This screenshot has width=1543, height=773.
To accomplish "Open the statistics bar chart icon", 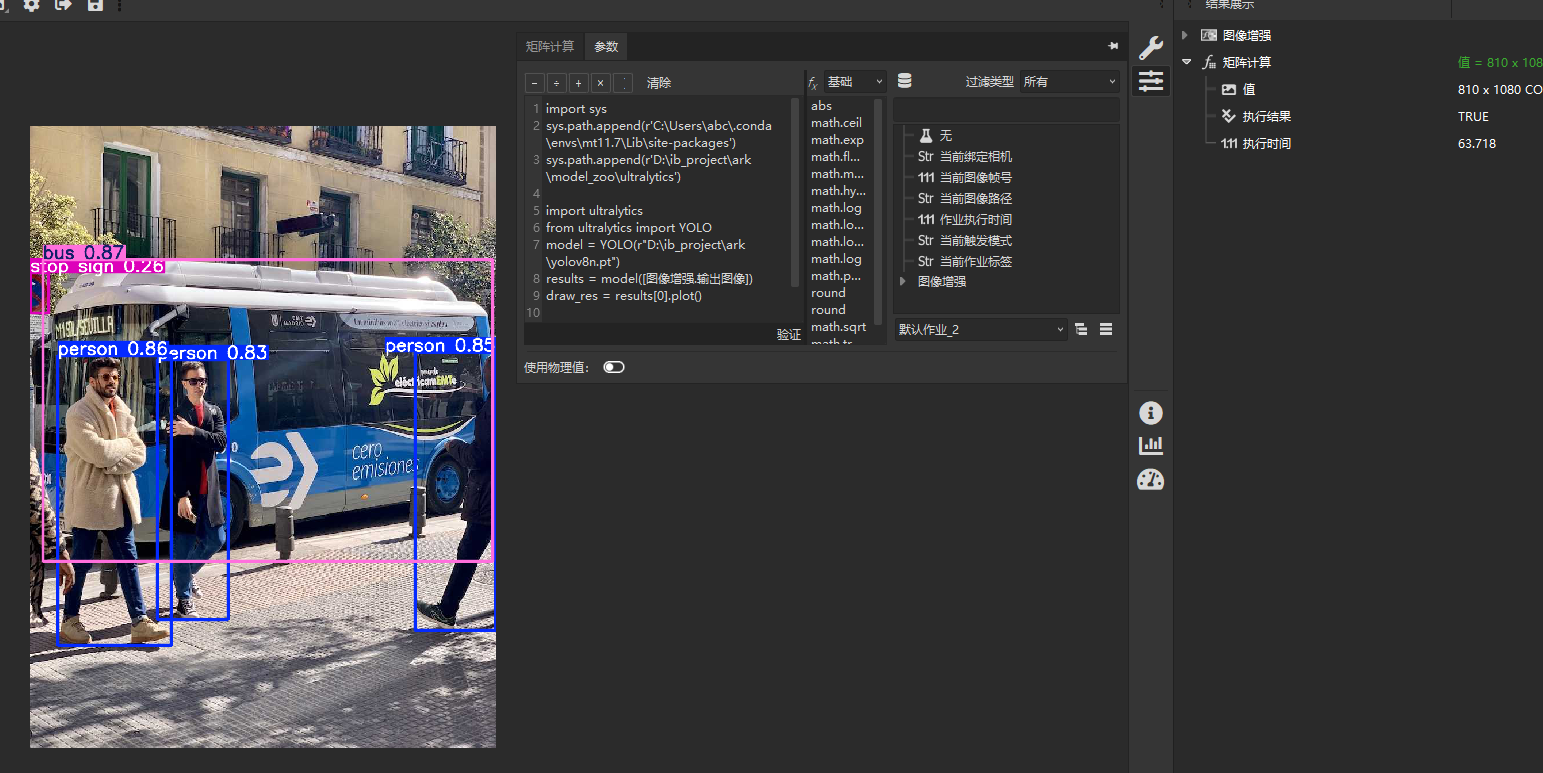I will click(x=1151, y=445).
